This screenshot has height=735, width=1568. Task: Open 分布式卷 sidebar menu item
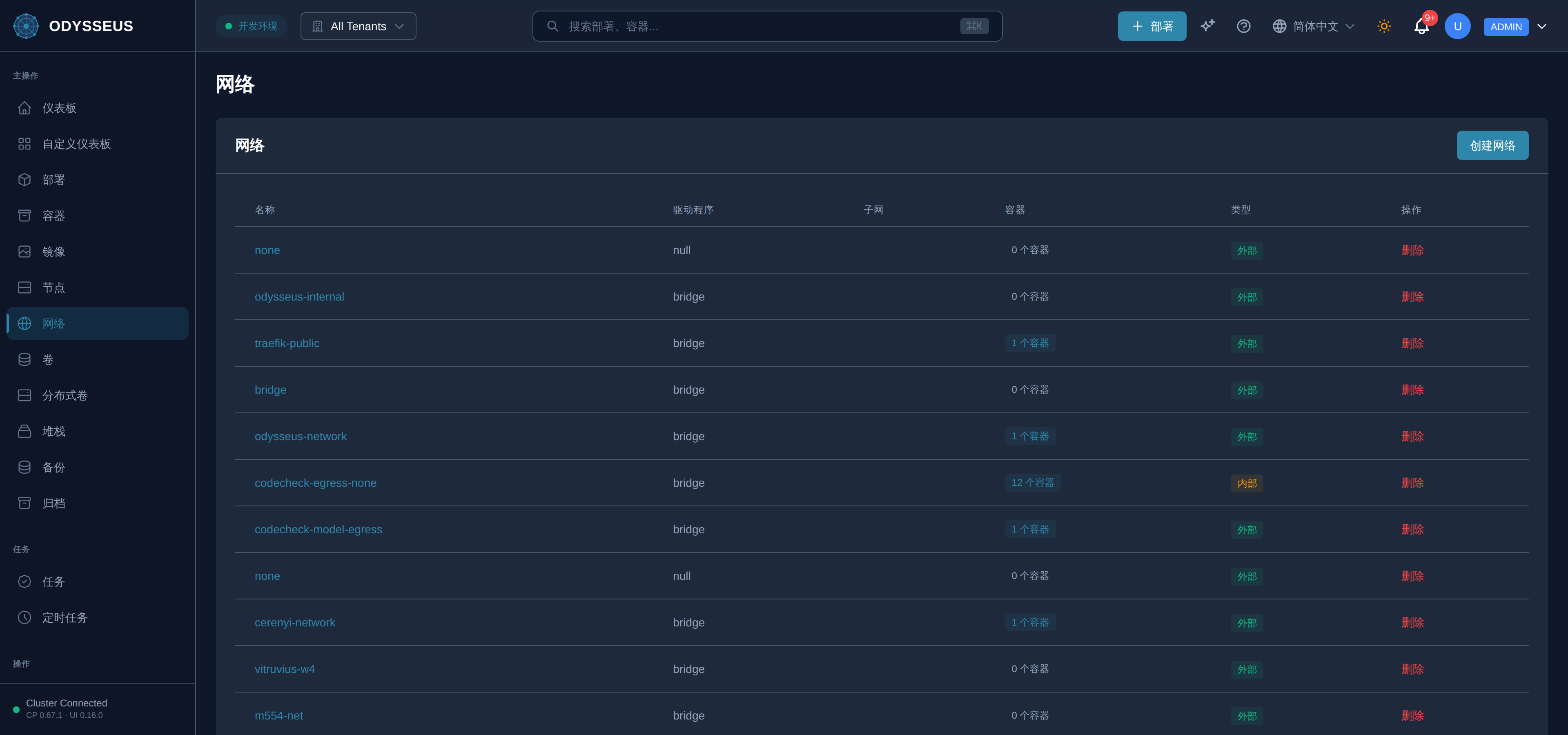98,395
